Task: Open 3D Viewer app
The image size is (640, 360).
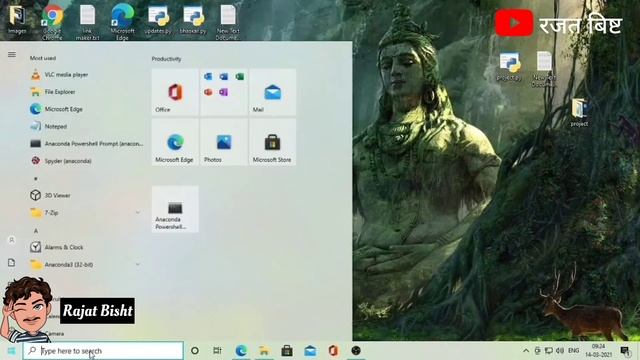Action: point(51,195)
